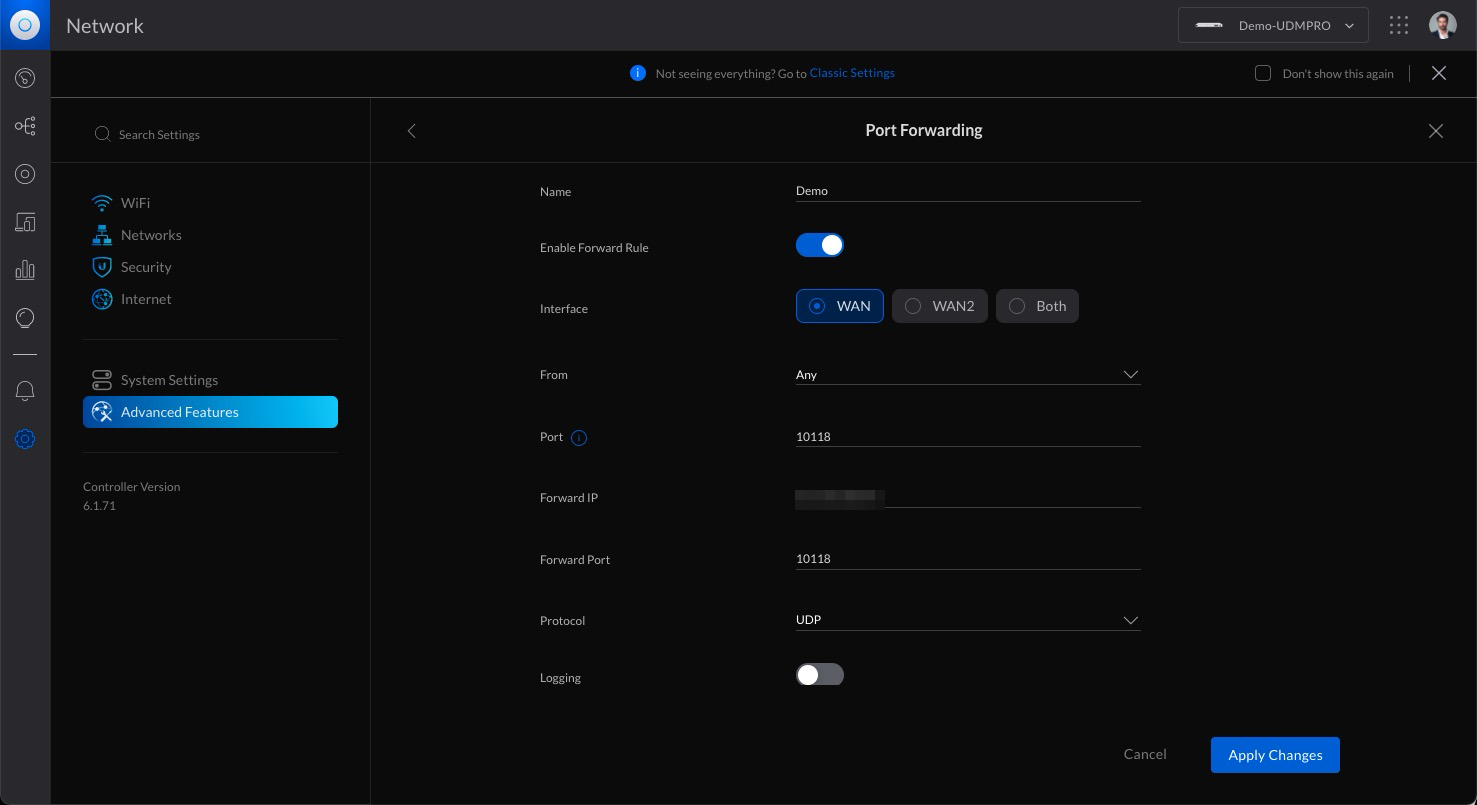Disable the Enable Forward Rule toggle
The image size is (1477, 805).
pos(820,245)
